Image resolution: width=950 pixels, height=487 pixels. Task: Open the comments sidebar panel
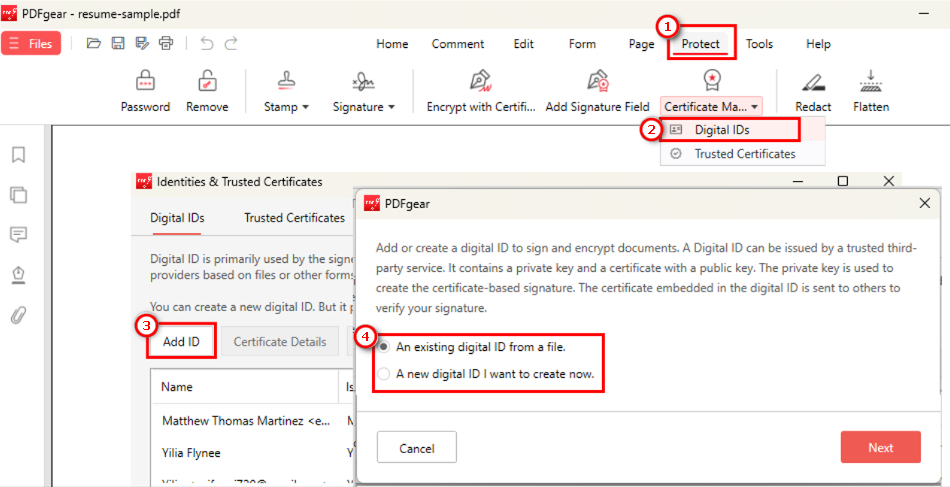pyautogui.click(x=19, y=234)
